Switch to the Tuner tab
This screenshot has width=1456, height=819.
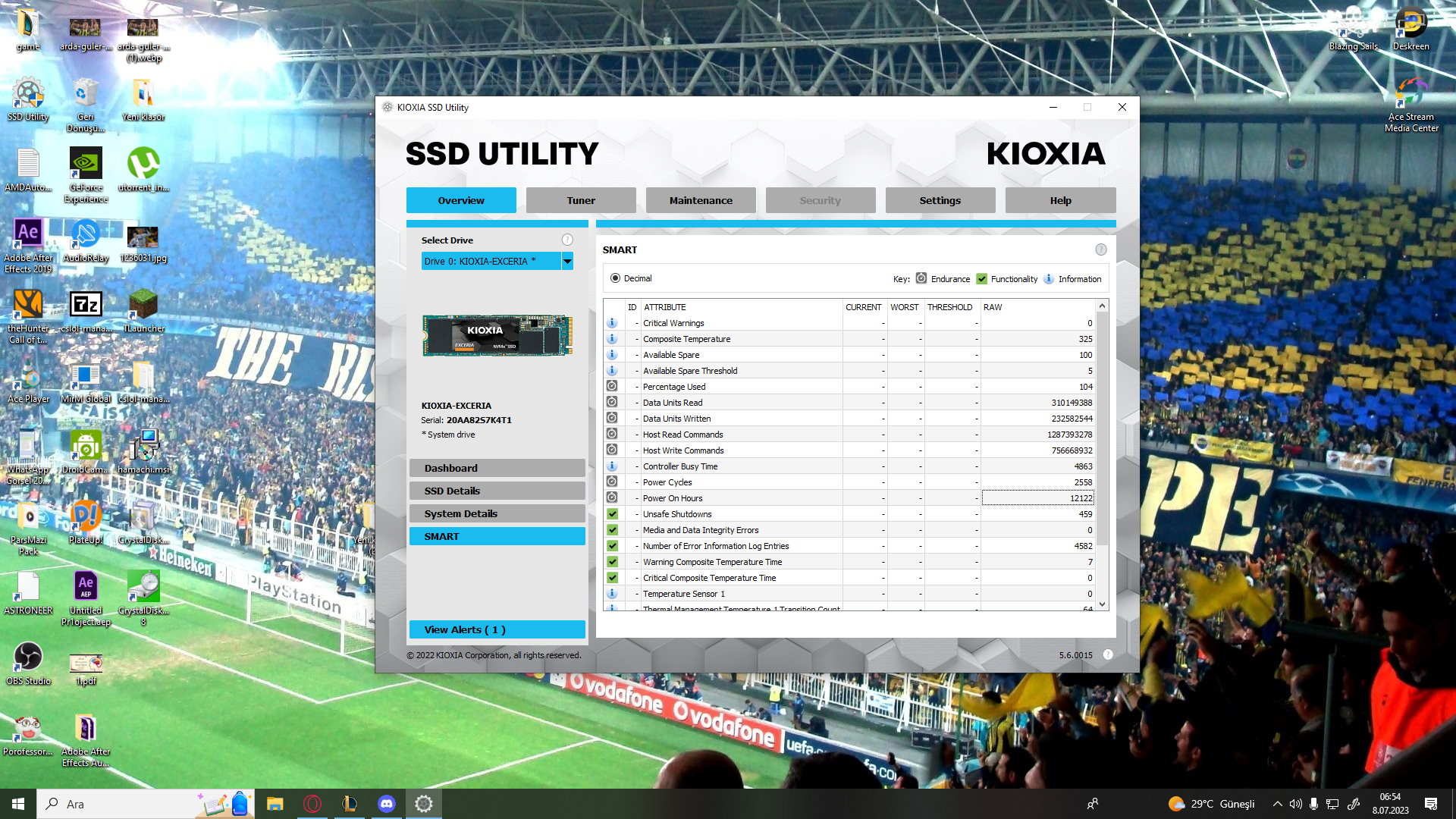click(581, 200)
